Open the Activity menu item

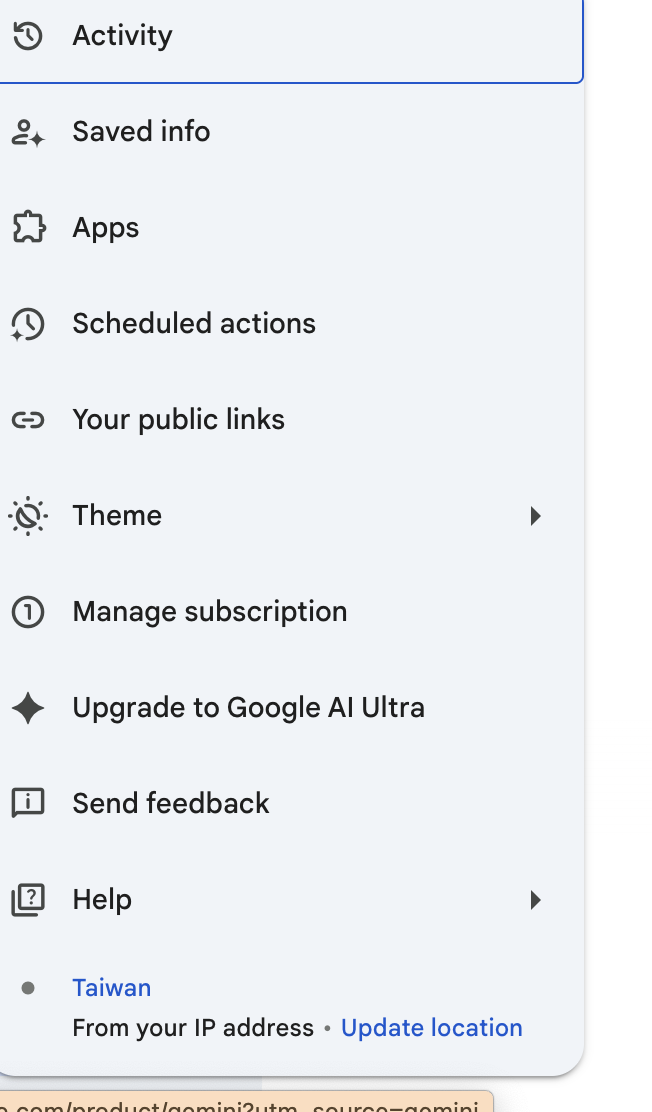coord(291,37)
